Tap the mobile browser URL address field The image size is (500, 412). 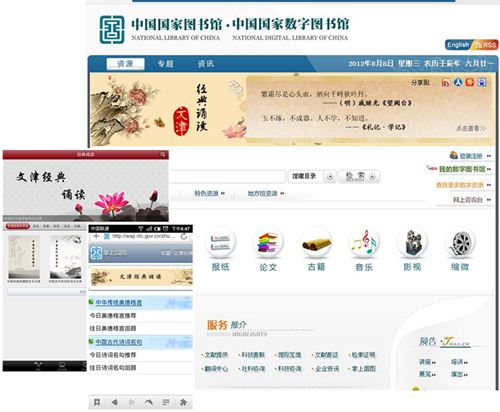point(143,236)
